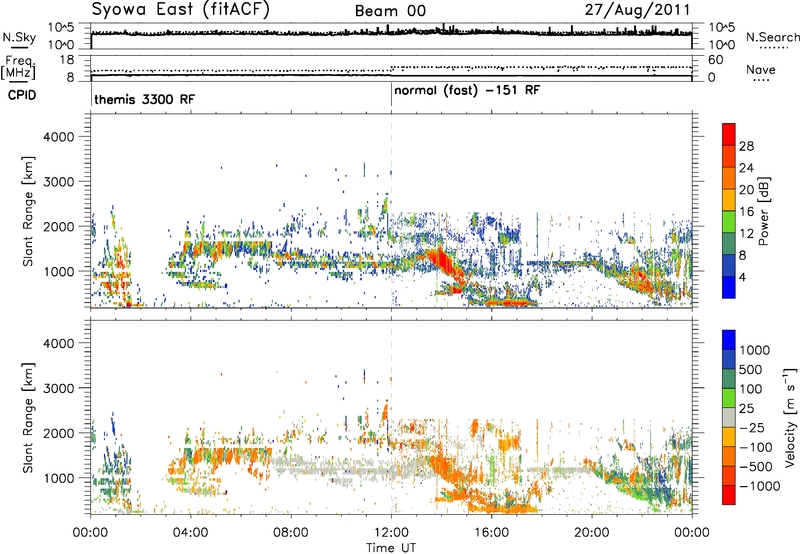
Task: Click the power panel 'Slant Range [km]' label
Action: point(28,211)
